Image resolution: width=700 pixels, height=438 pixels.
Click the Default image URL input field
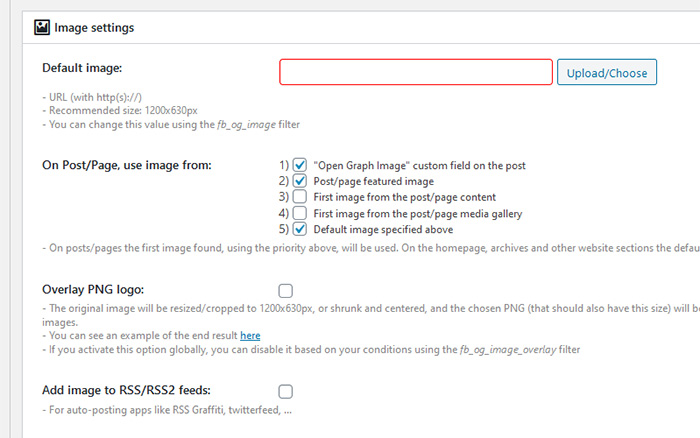(416, 72)
